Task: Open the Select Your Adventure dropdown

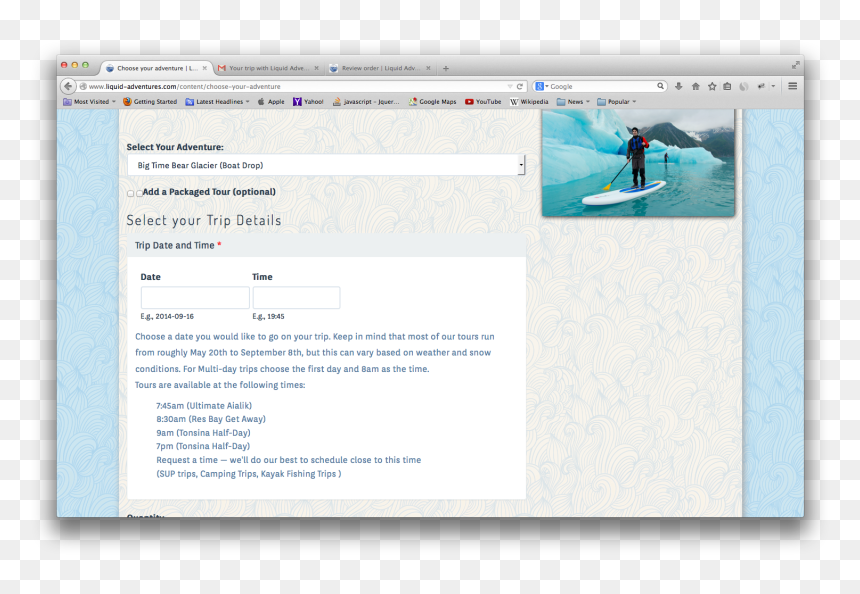Action: [x=326, y=165]
